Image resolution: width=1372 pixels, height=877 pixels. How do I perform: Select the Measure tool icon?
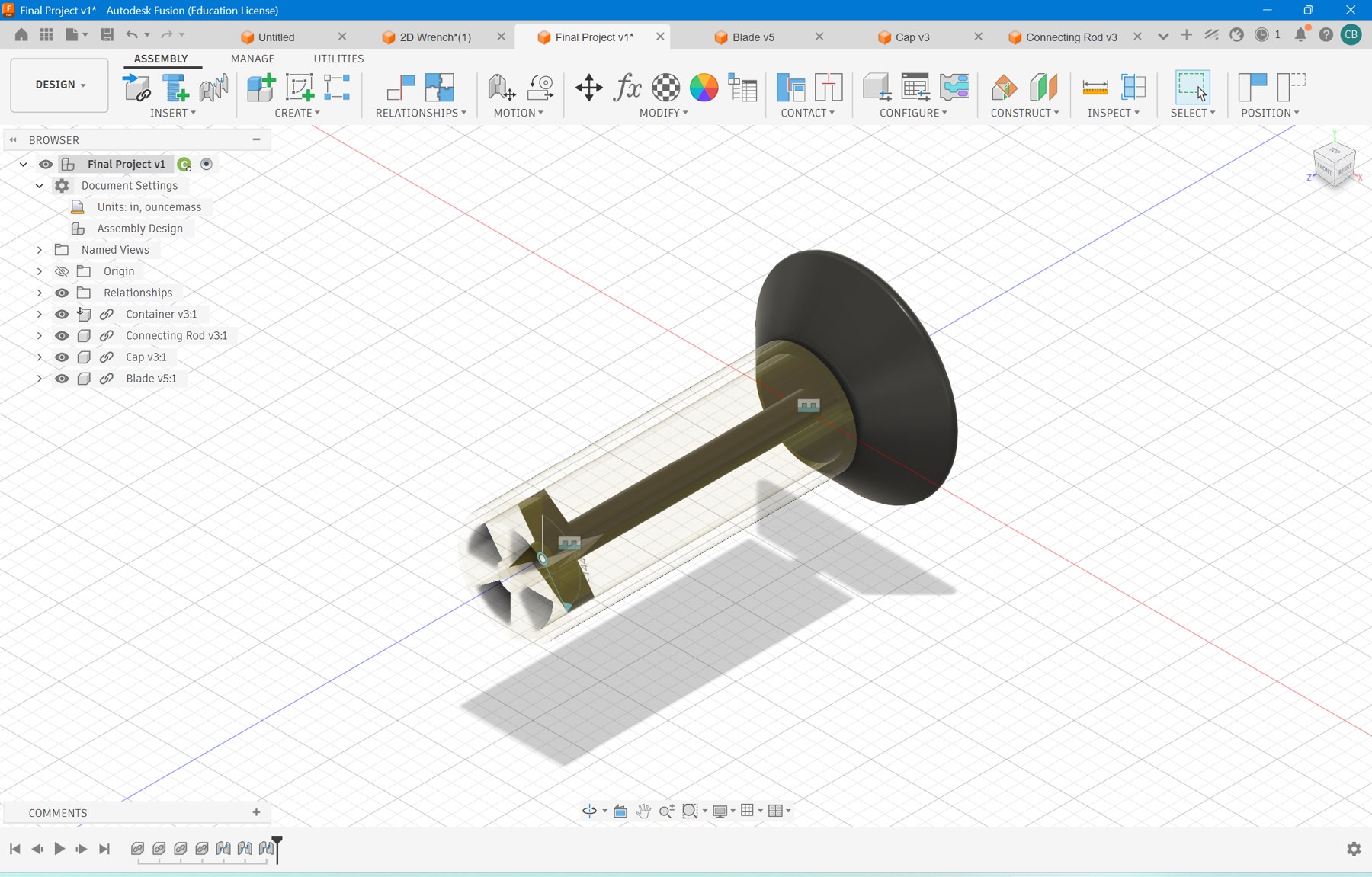(x=1095, y=88)
